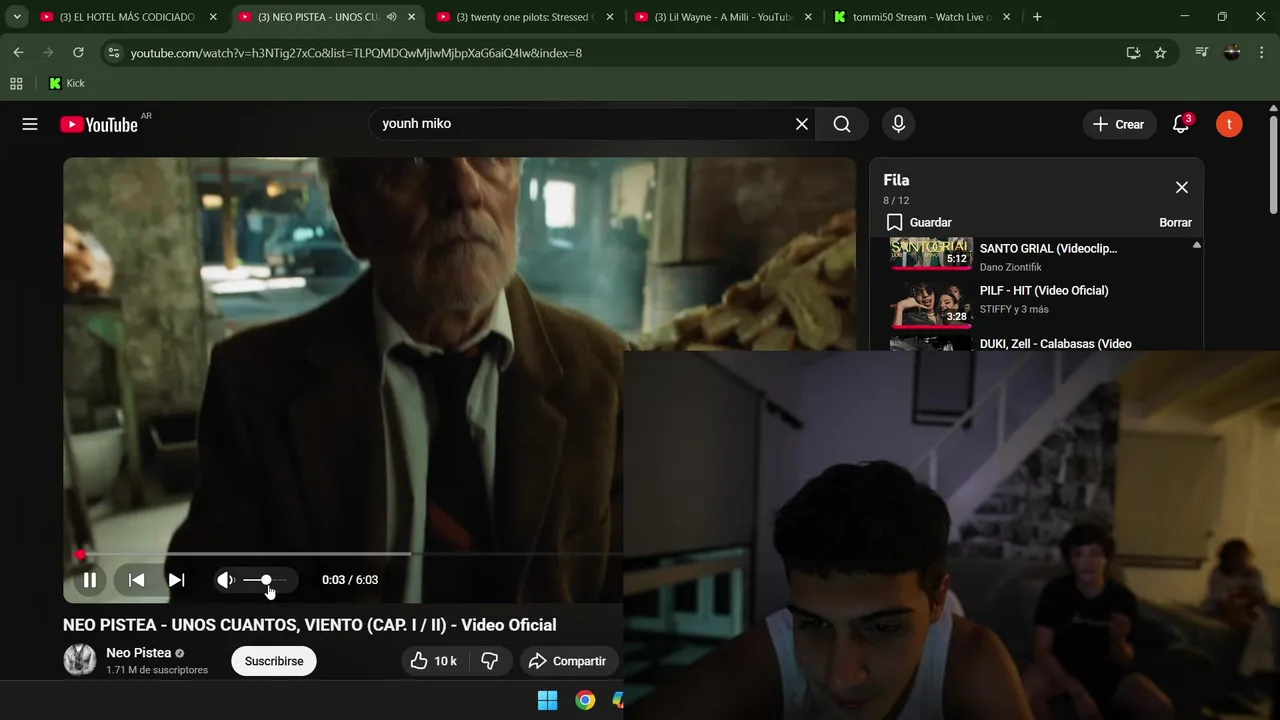Screen dimensions: 1280x720
Task: Open the YouTube hamburger guide menu
Action: [30, 124]
